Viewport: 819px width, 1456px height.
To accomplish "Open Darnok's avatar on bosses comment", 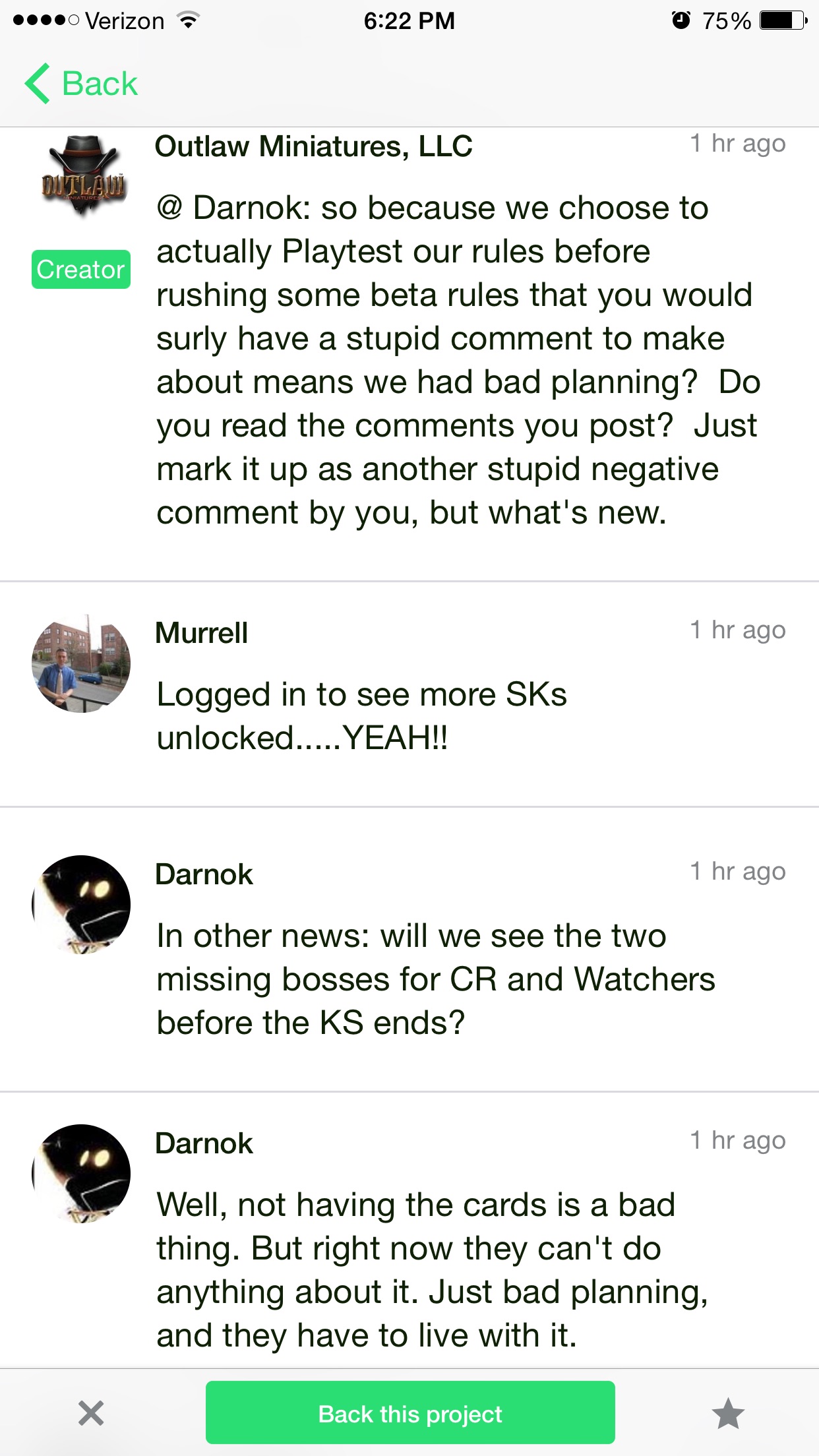I will point(81,905).
